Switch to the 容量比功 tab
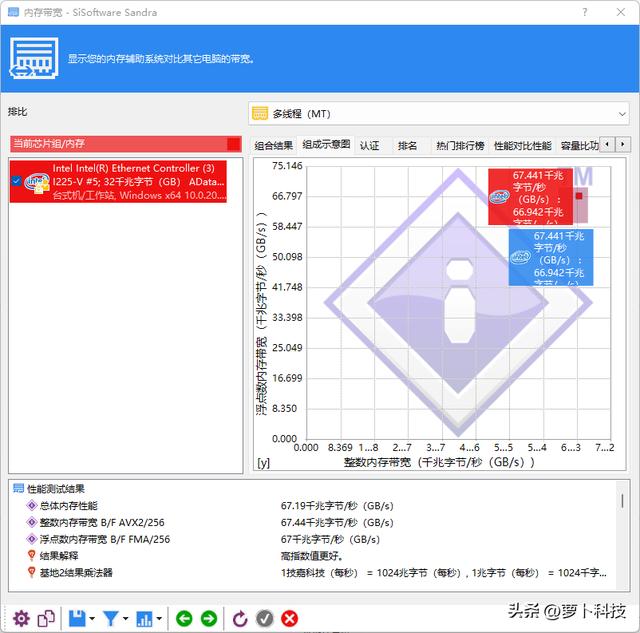The image size is (640, 633). [x=579, y=145]
